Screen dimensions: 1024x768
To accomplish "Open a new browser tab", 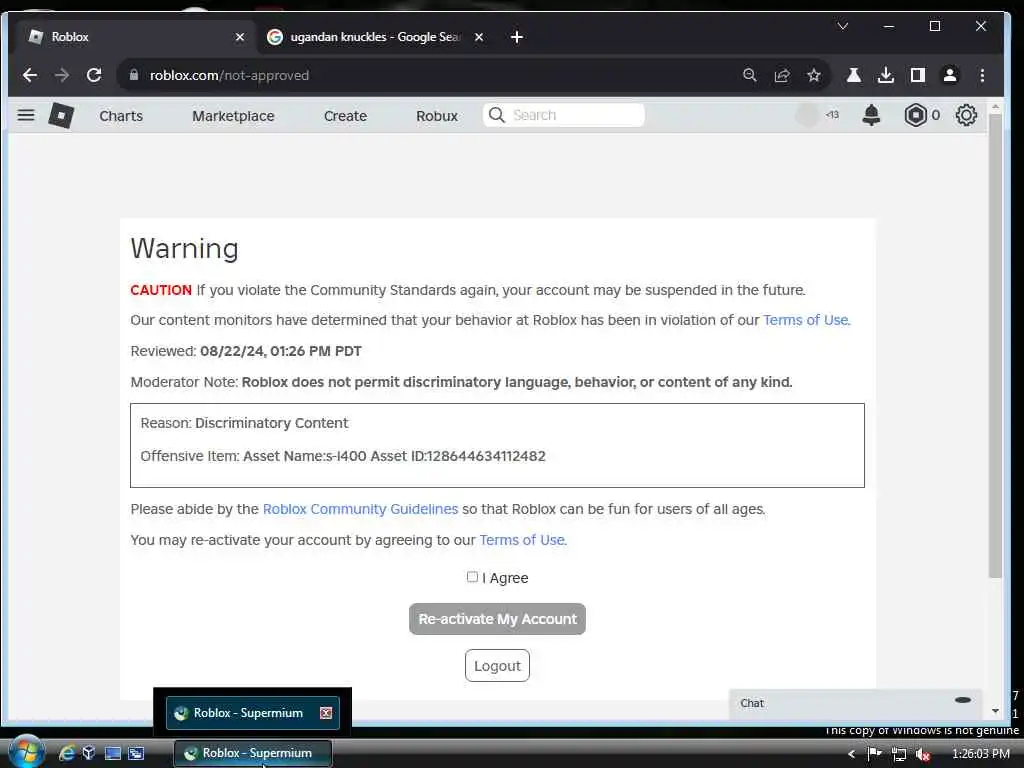I will pyautogui.click(x=517, y=37).
